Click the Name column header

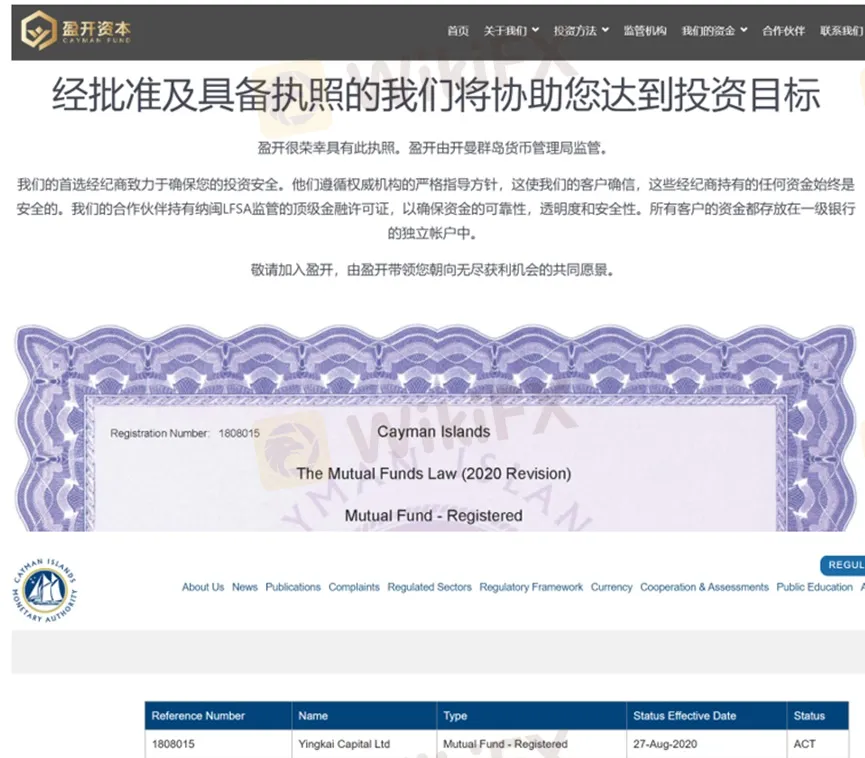[x=364, y=716]
